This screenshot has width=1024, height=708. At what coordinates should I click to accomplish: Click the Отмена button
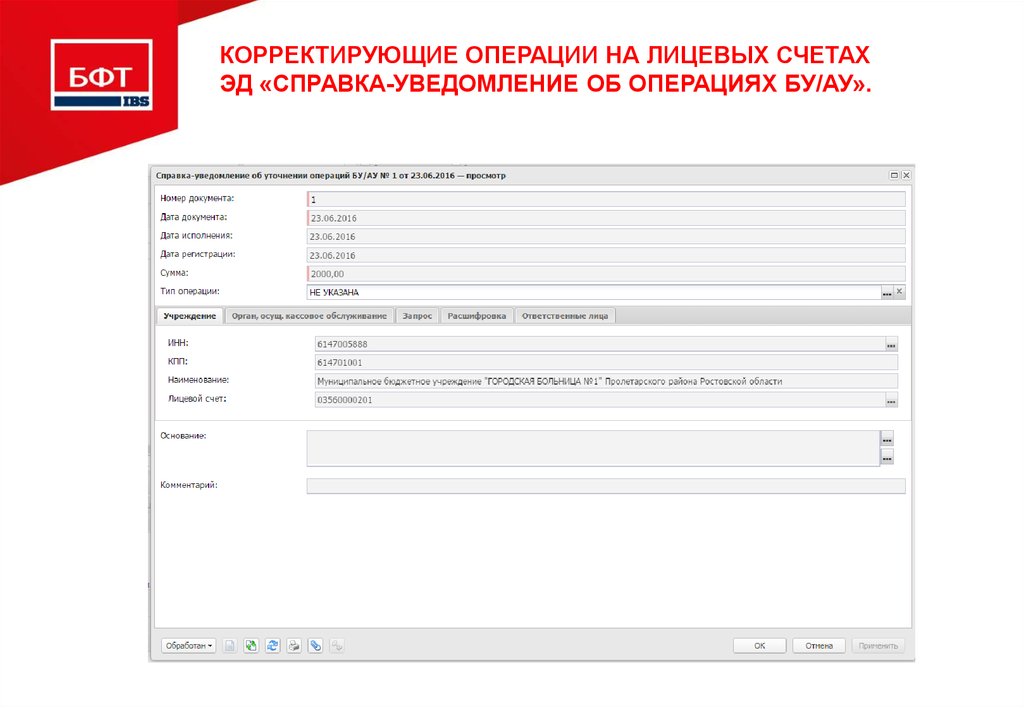click(819, 645)
